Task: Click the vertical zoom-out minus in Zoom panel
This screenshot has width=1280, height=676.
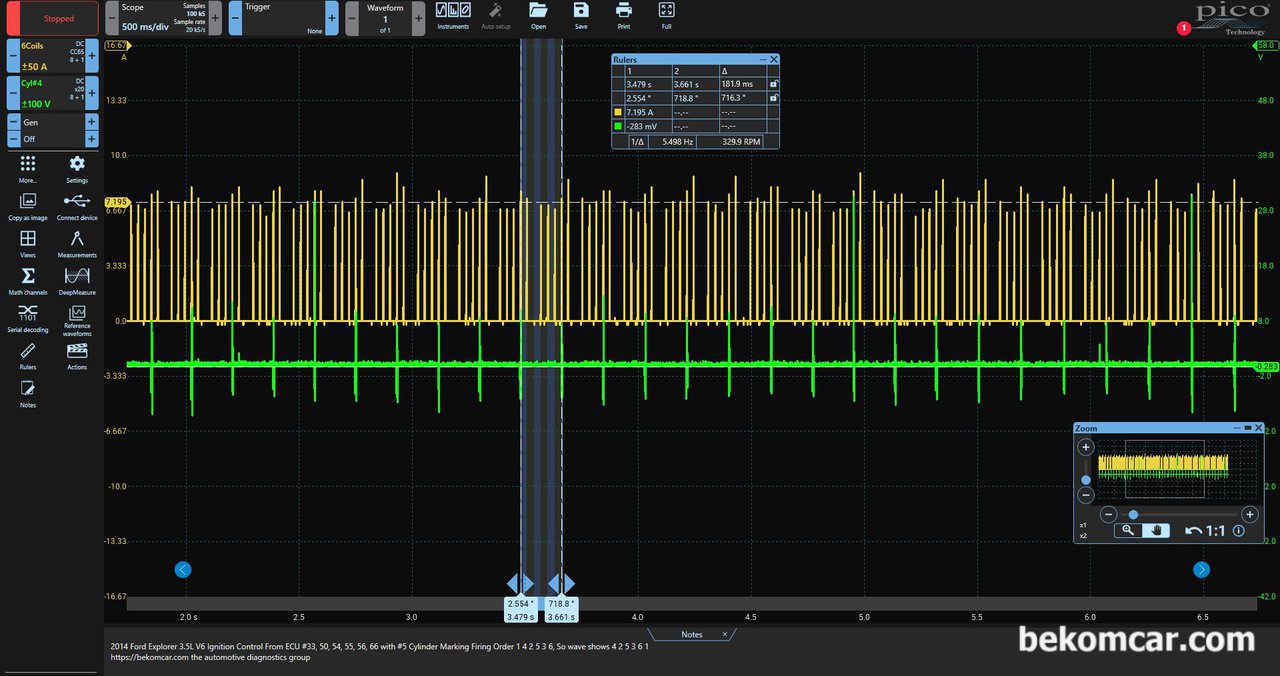Action: point(1086,495)
